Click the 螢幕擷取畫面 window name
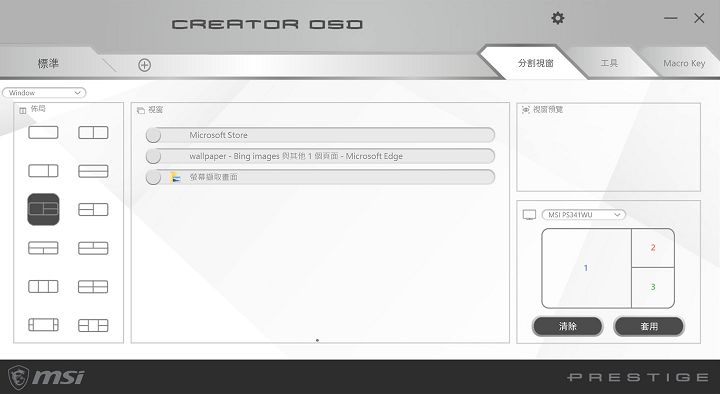The height and width of the screenshot is (394, 720). pyautogui.click(x=214, y=177)
